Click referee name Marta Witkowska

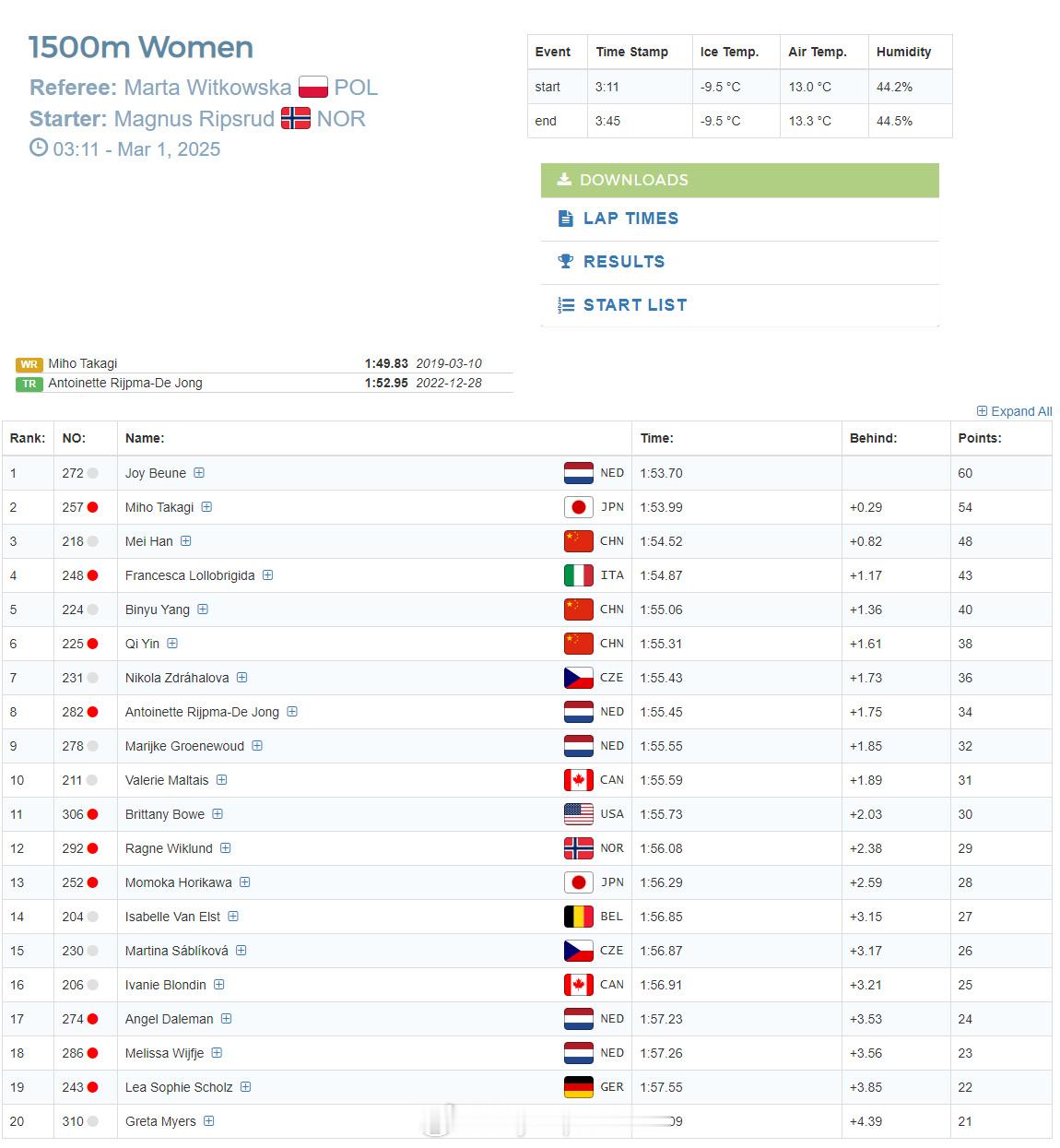pyautogui.click(x=207, y=88)
